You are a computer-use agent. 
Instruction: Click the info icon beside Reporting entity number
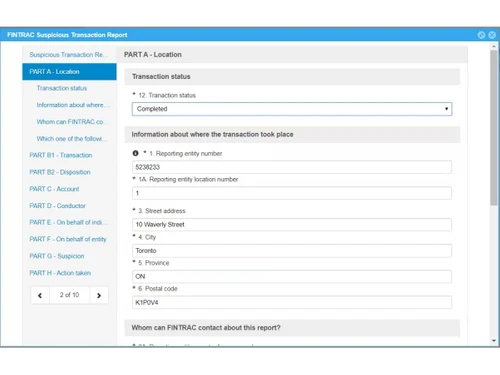tap(135, 153)
